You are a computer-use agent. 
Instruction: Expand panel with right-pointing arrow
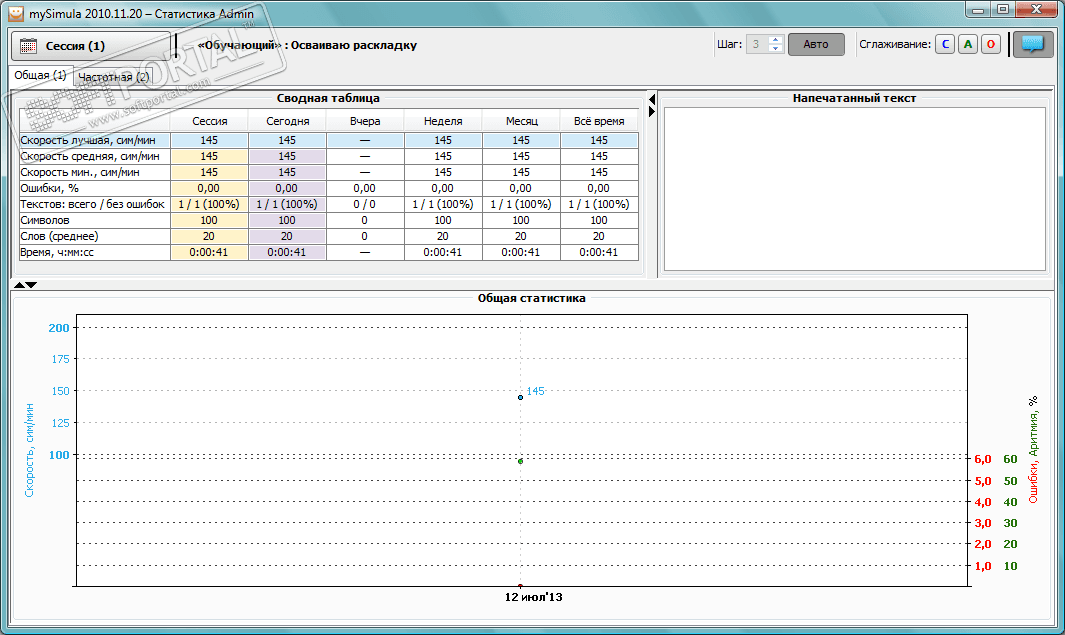652,111
